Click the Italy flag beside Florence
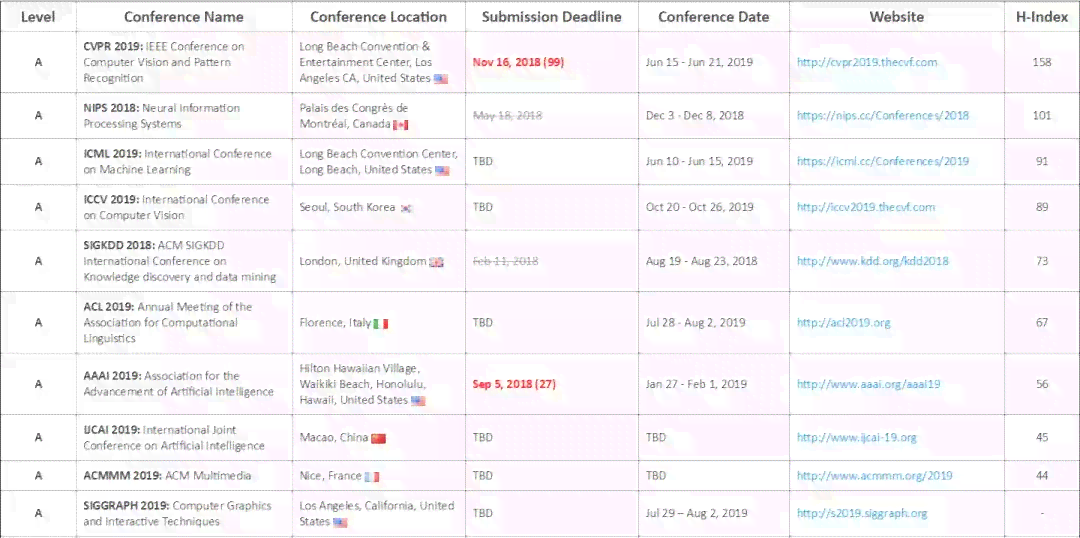The height and width of the screenshot is (538, 1080). tap(381, 324)
